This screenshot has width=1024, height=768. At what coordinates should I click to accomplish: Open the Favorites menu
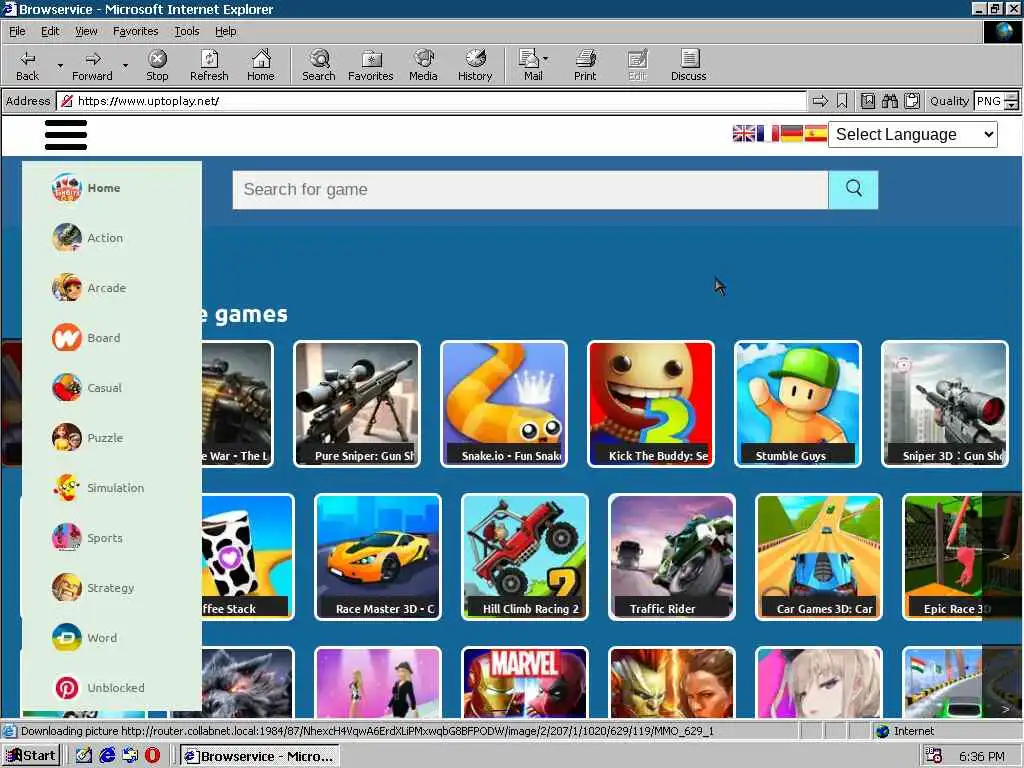point(135,31)
